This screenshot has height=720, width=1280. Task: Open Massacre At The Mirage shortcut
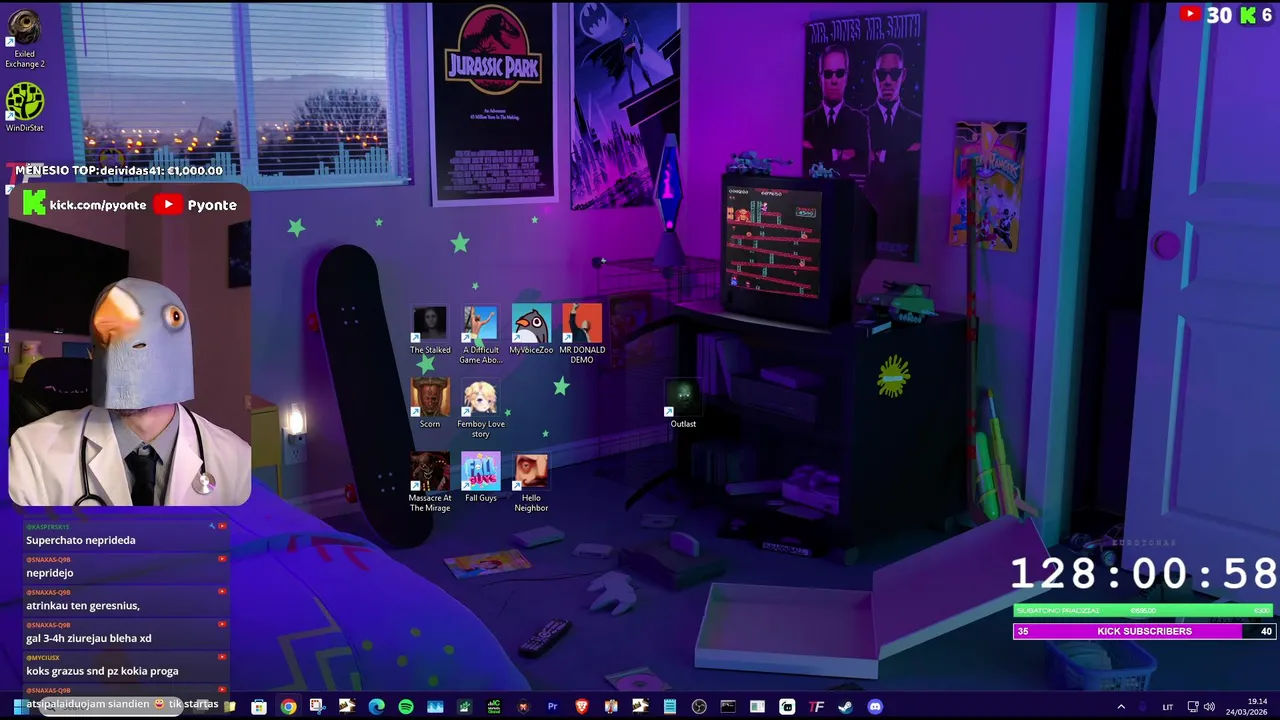430,483
